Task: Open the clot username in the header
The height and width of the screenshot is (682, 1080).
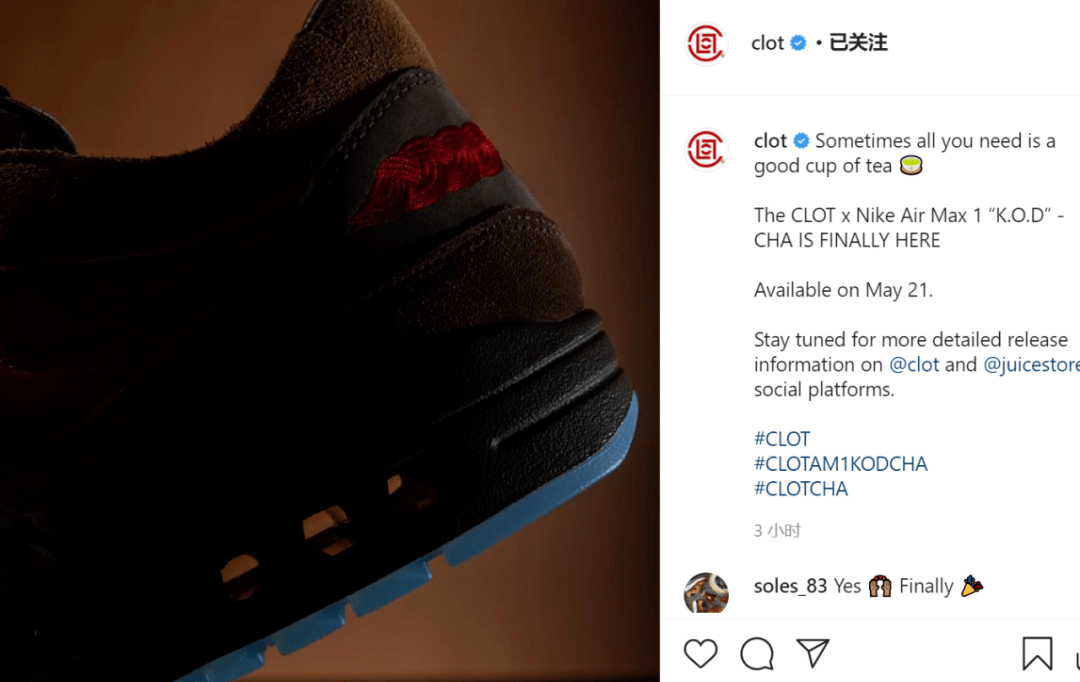Action: (x=767, y=43)
